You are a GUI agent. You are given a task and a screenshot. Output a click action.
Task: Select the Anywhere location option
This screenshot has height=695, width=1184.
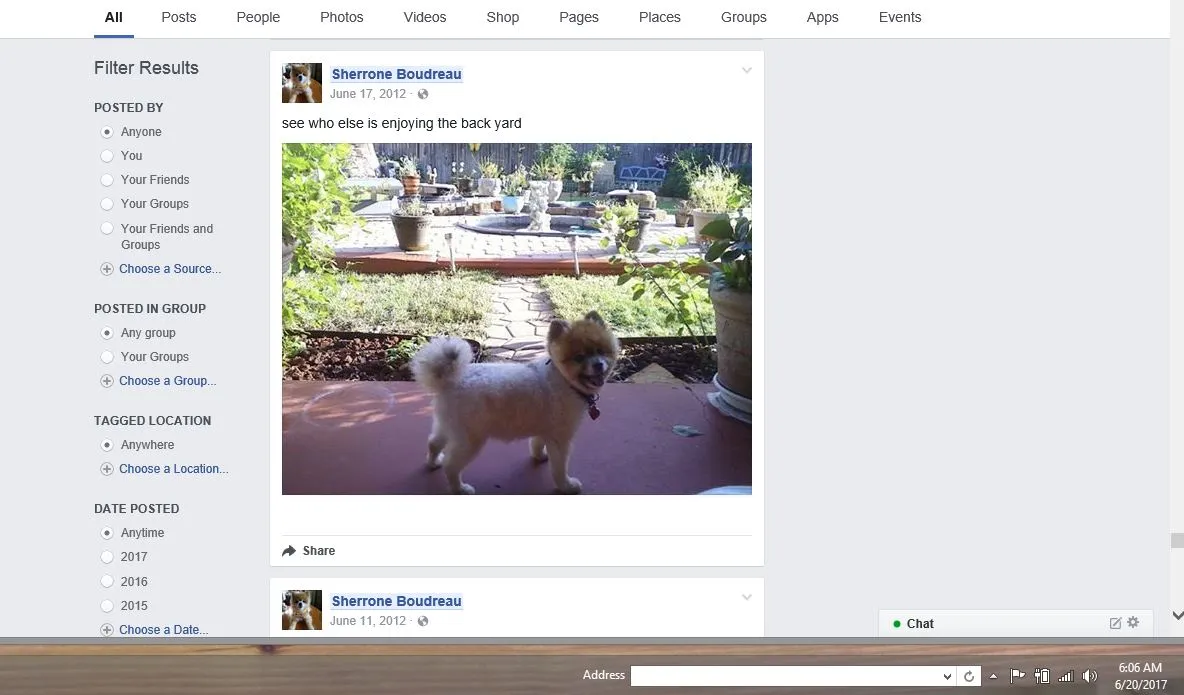(107, 445)
